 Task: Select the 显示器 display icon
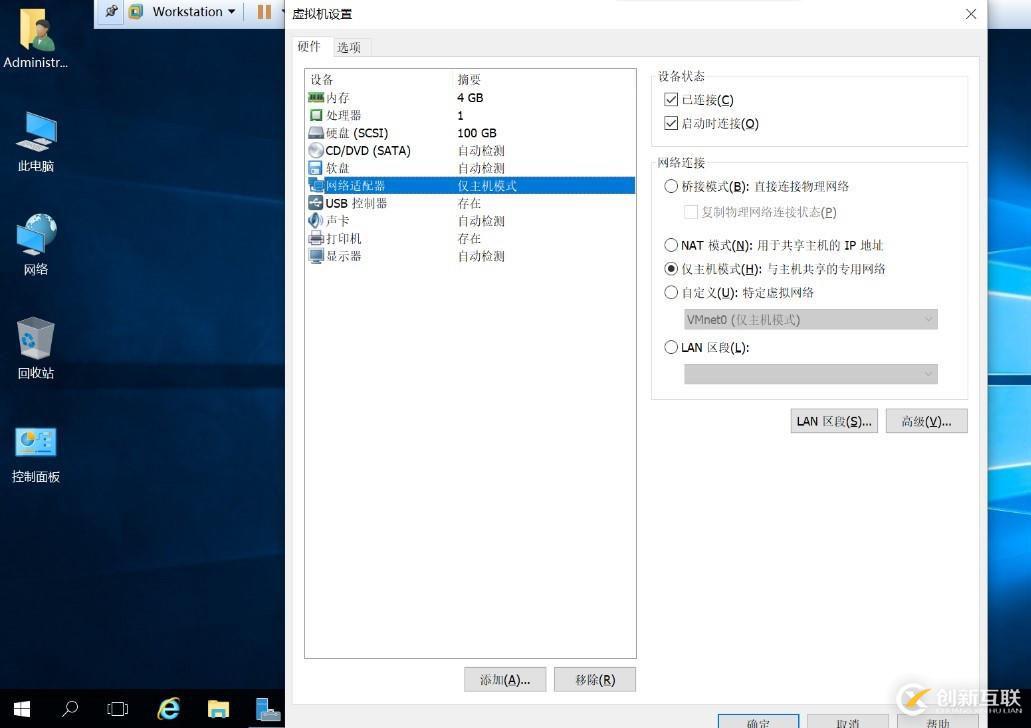[316, 256]
